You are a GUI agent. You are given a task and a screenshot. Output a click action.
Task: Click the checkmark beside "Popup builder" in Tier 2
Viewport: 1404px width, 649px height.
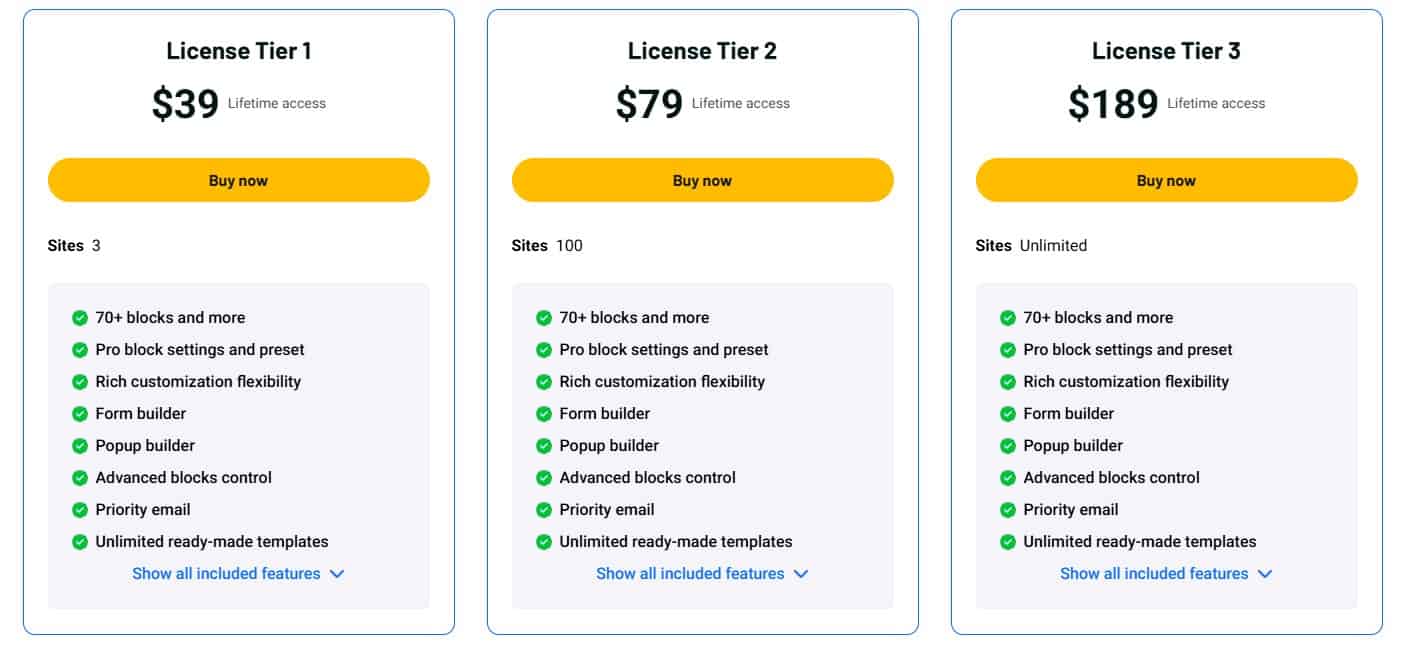click(543, 445)
